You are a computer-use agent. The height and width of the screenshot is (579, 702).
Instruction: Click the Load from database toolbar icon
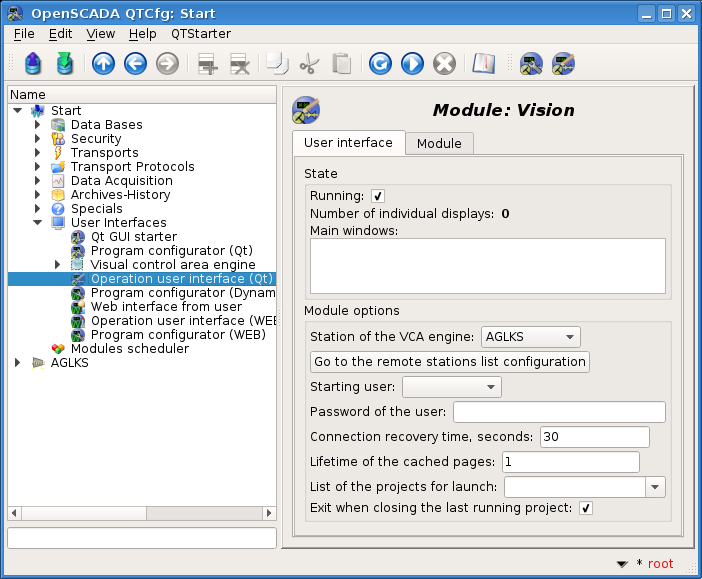click(33, 63)
